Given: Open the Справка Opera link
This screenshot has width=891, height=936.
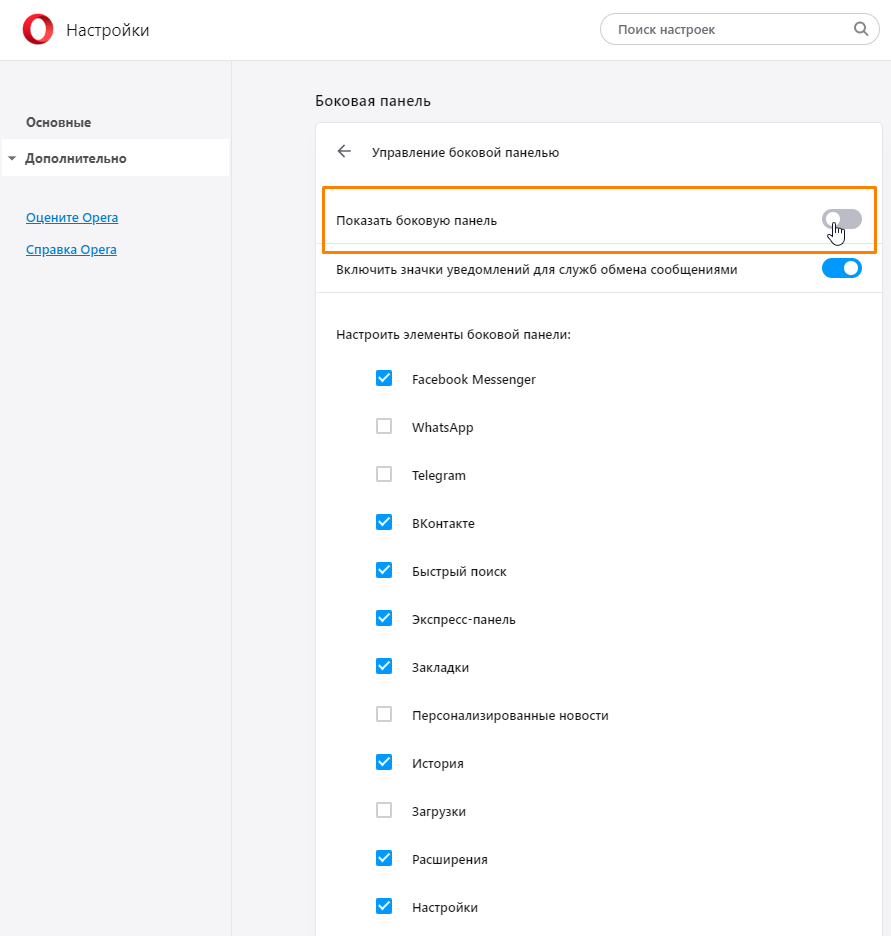Looking at the screenshot, I should (x=71, y=250).
